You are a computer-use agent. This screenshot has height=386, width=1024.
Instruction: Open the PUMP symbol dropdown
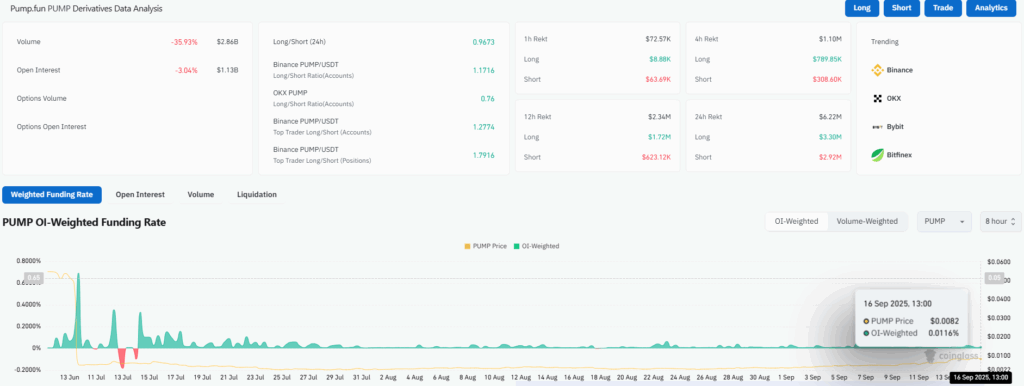pyautogui.click(x=944, y=221)
